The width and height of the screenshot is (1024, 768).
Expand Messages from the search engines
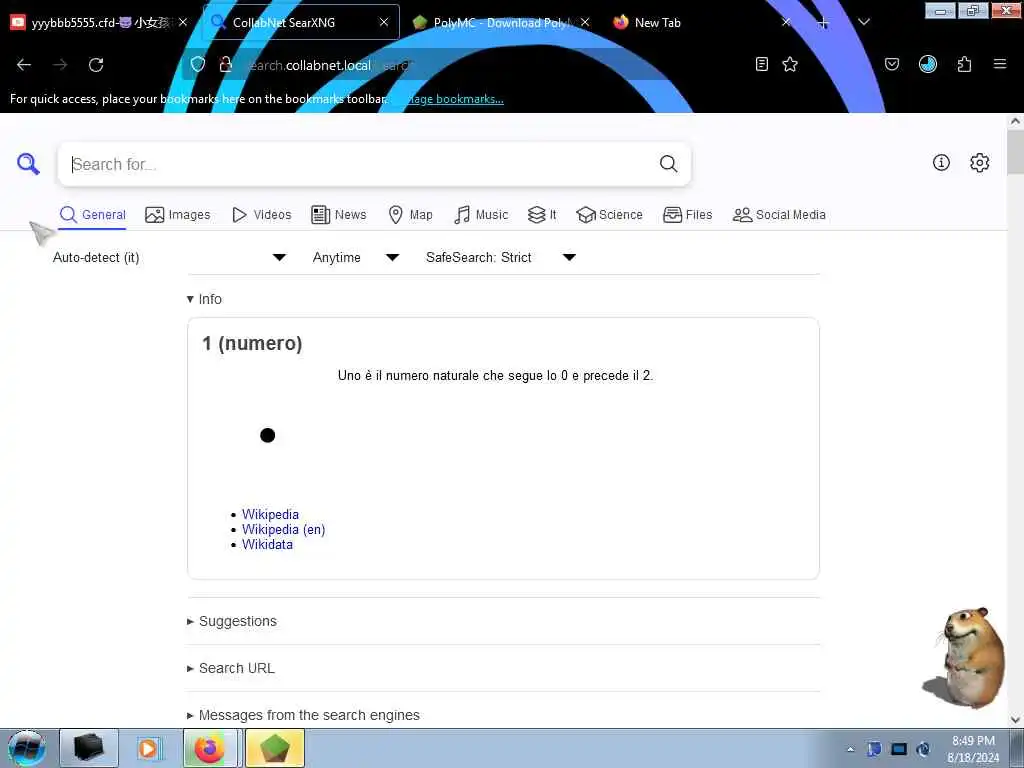pyautogui.click(x=303, y=715)
